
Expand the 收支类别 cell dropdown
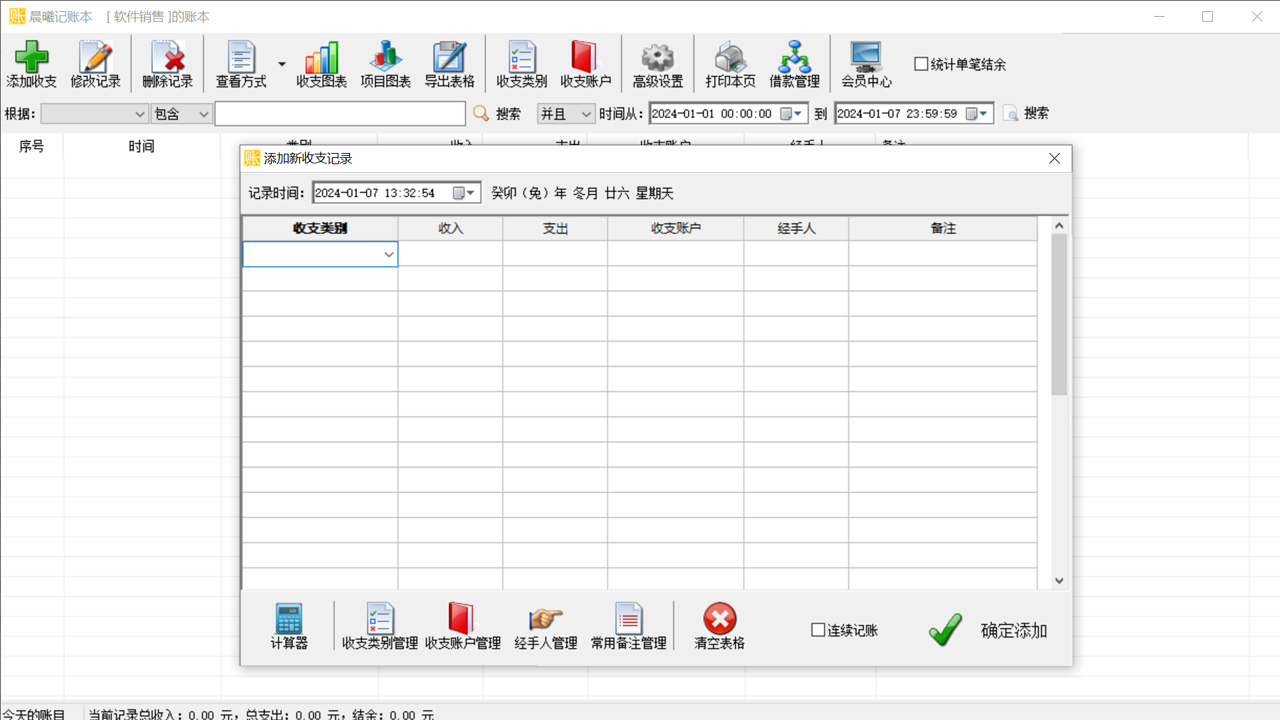[x=389, y=255]
